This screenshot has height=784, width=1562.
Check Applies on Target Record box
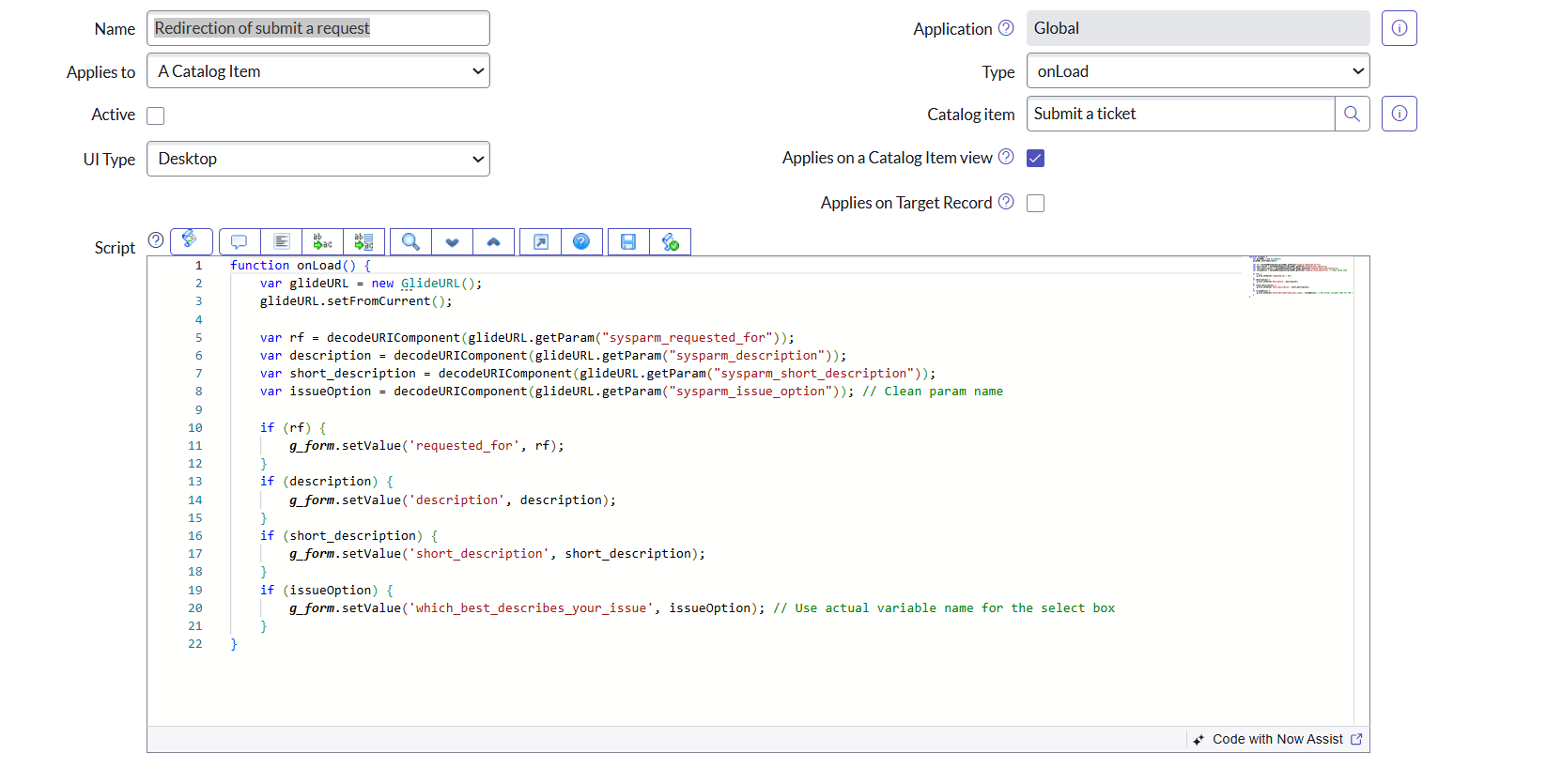click(1035, 203)
